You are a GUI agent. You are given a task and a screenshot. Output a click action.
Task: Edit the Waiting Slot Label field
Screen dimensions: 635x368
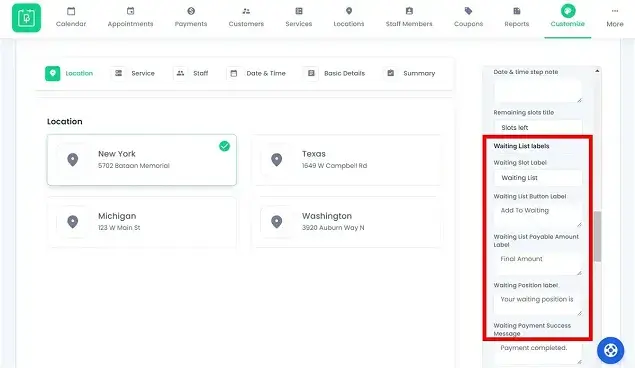(x=538, y=178)
